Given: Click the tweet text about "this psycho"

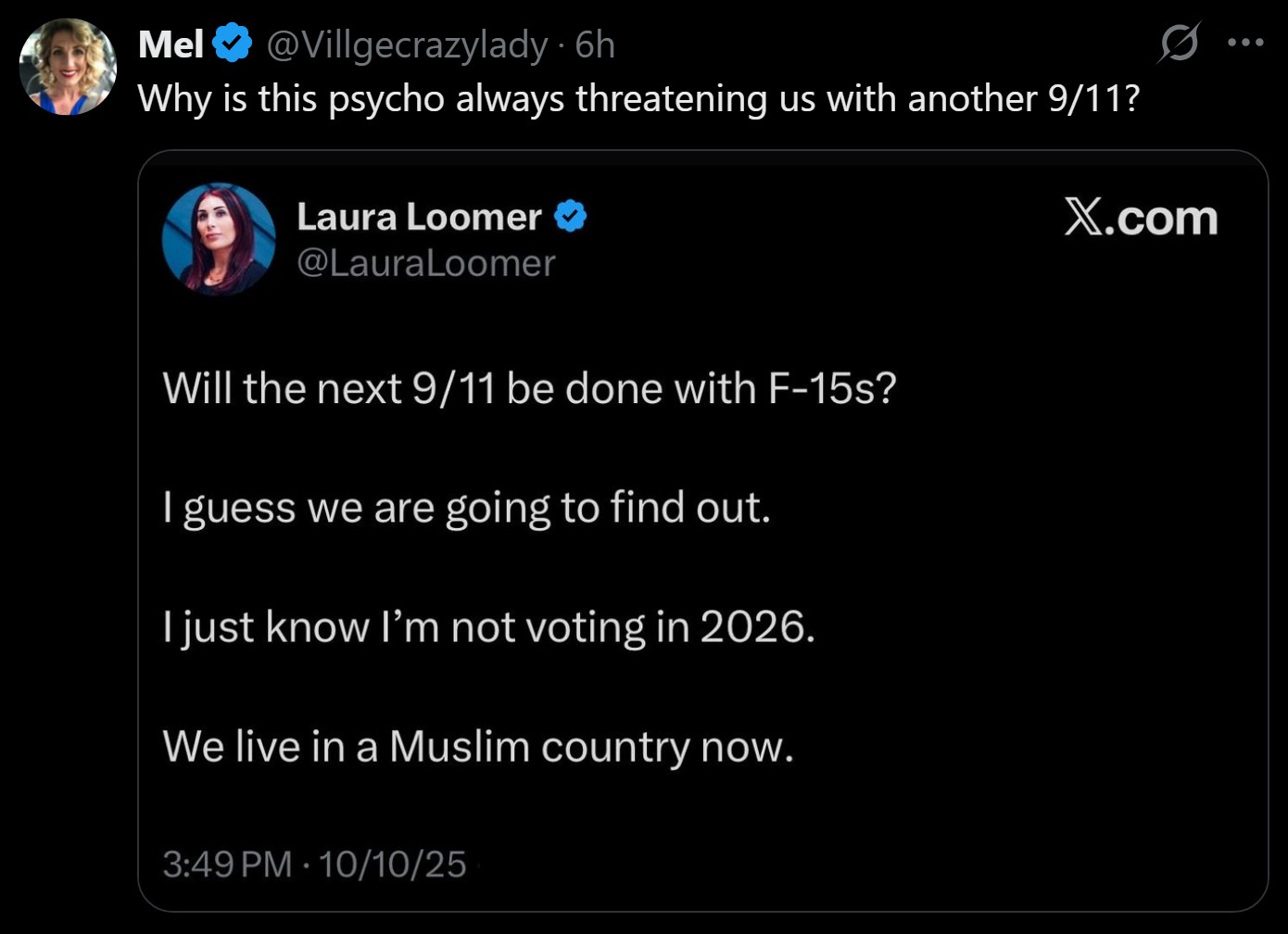Looking at the screenshot, I should 638,98.
